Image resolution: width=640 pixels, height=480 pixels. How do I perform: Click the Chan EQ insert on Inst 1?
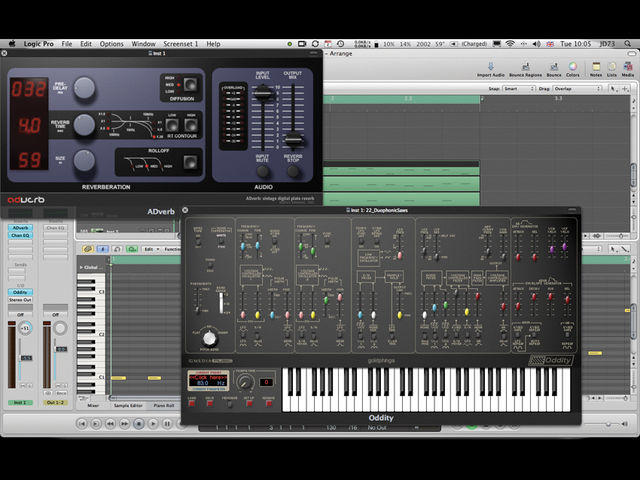coord(20,236)
